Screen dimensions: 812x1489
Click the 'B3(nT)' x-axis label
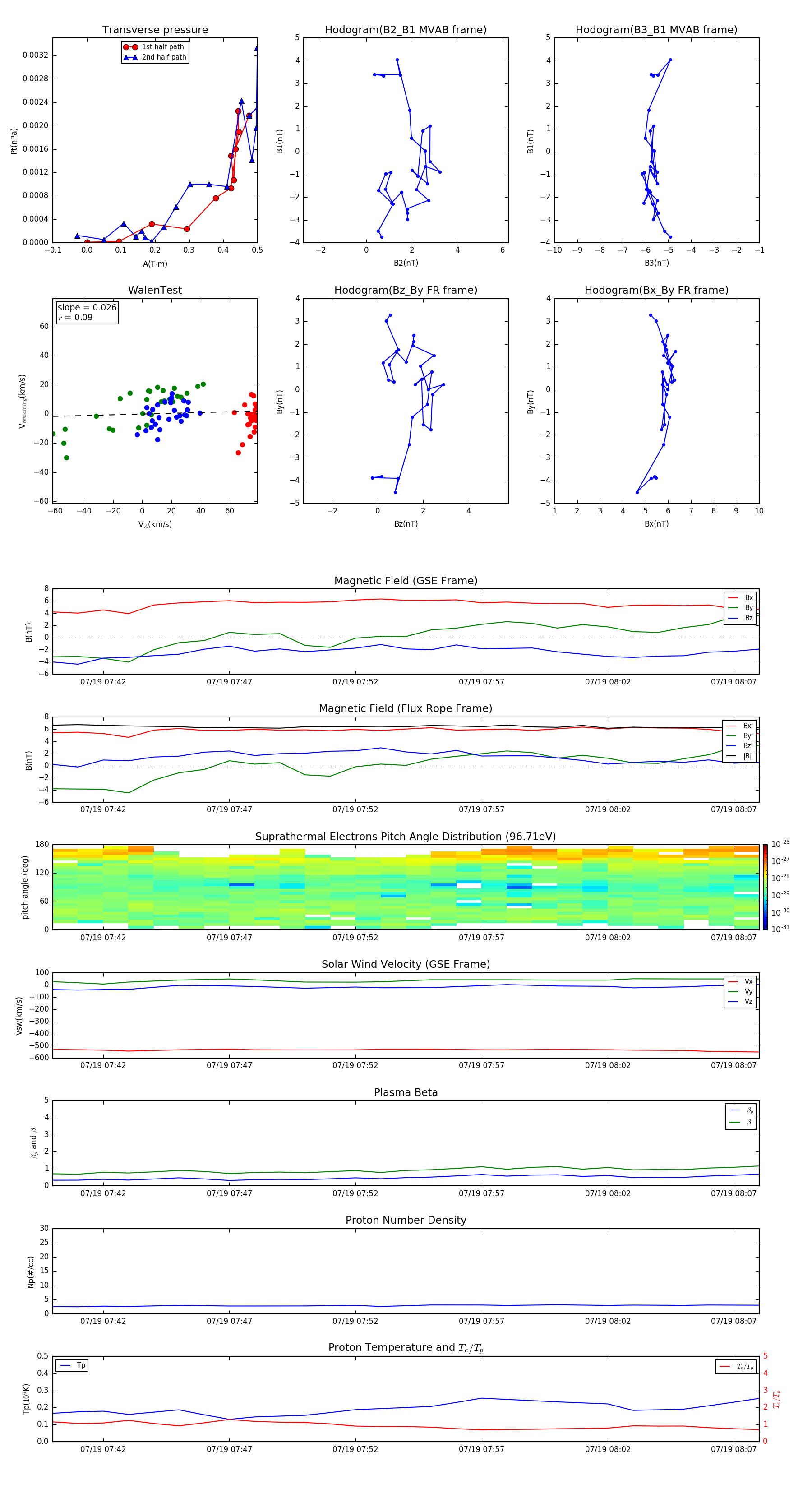656,263
